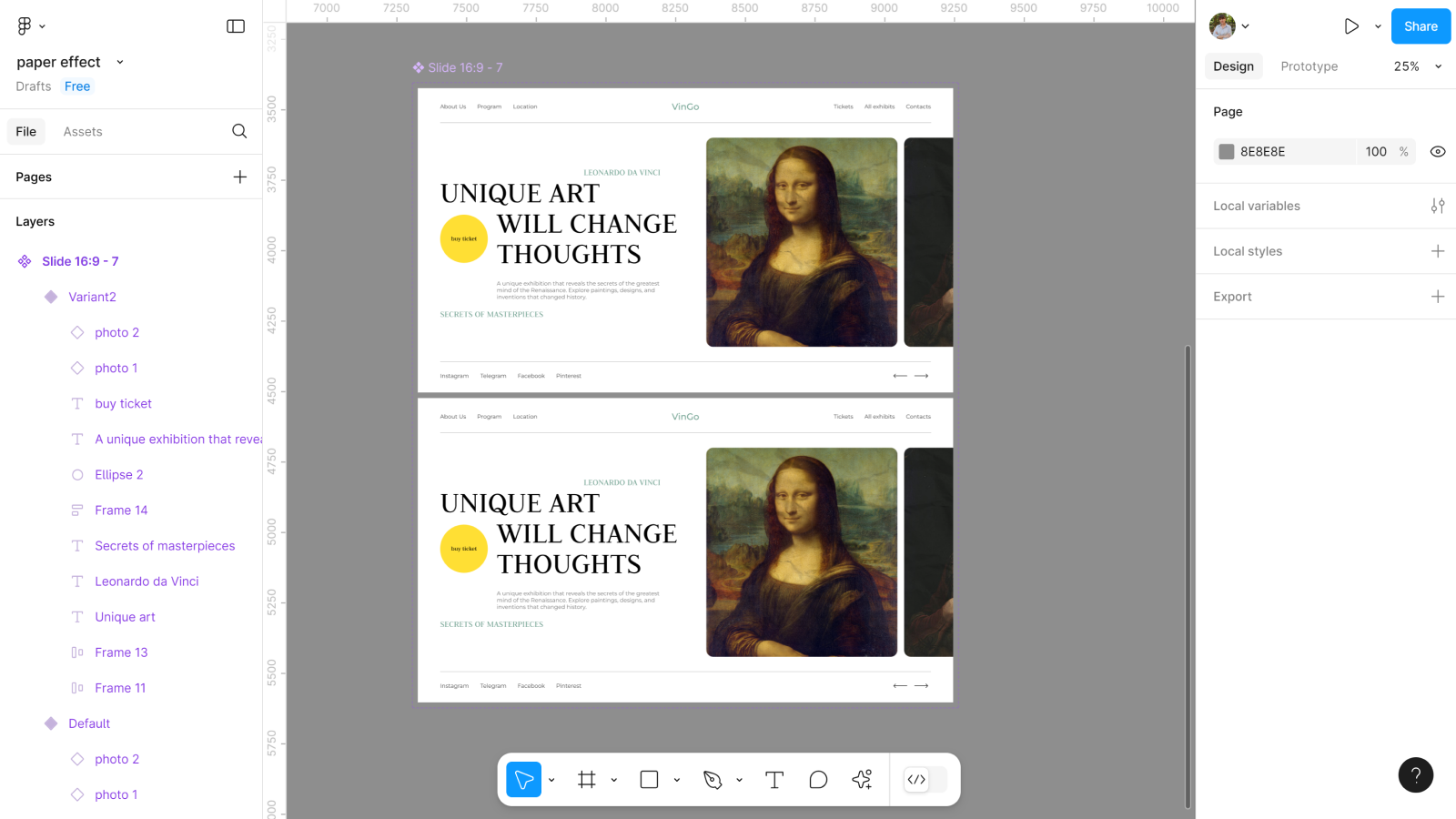The width and height of the screenshot is (1456, 819).
Task: Select the Rectangle shape tool
Action: click(649, 780)
